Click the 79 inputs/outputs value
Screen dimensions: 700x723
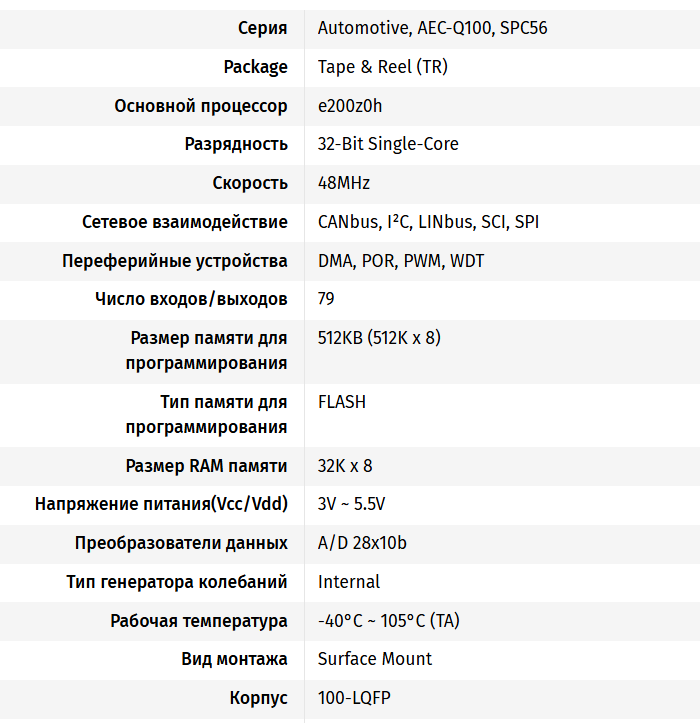(326, 299)
